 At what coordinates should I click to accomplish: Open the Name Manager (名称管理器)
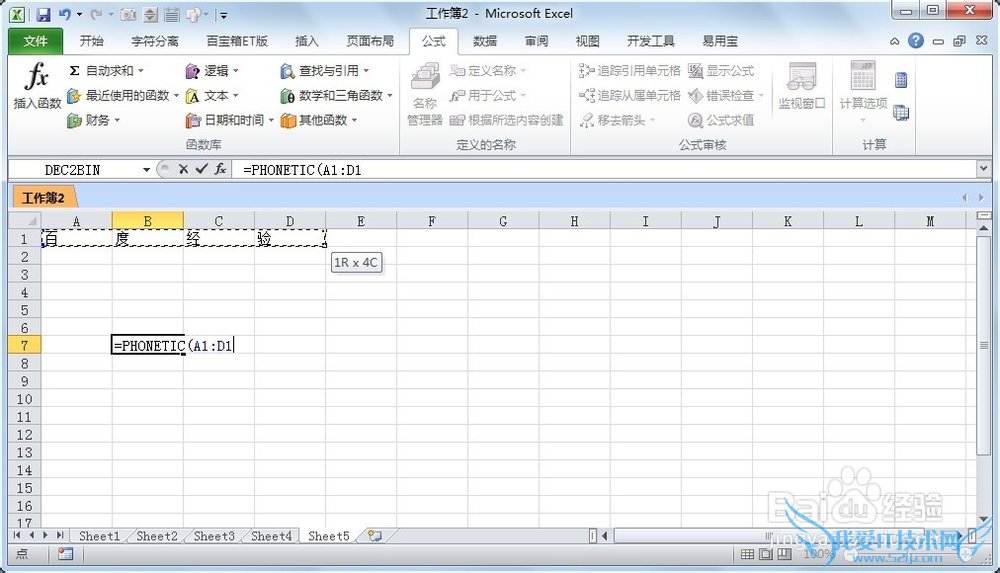point(425,94)
